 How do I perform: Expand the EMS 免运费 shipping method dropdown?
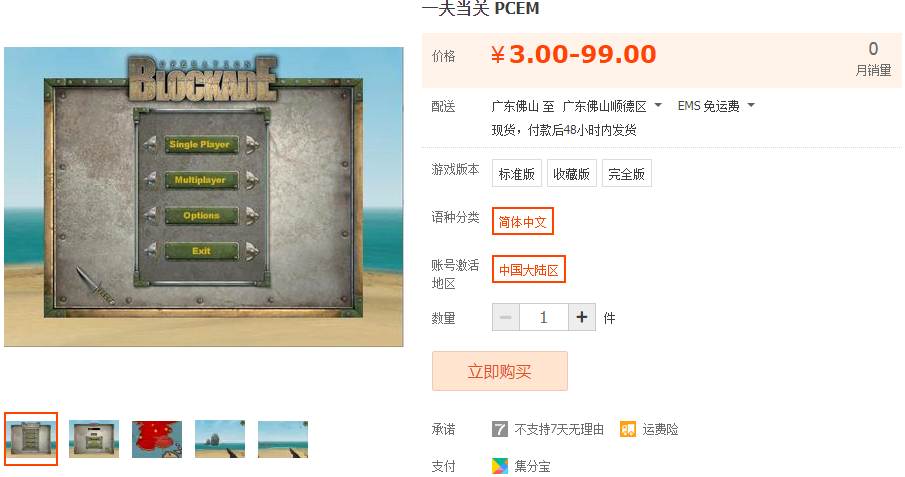coord(716,106)
